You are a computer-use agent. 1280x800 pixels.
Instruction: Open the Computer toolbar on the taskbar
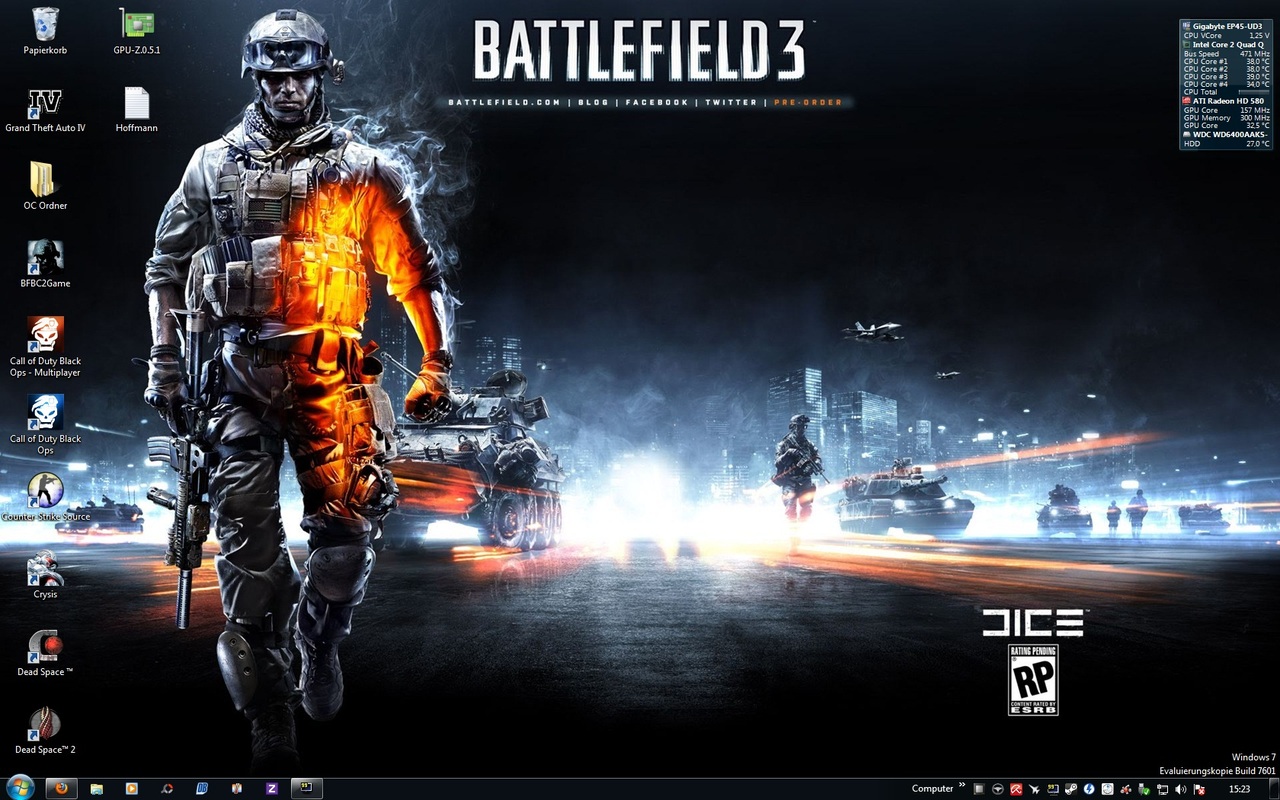click(932, 788)
